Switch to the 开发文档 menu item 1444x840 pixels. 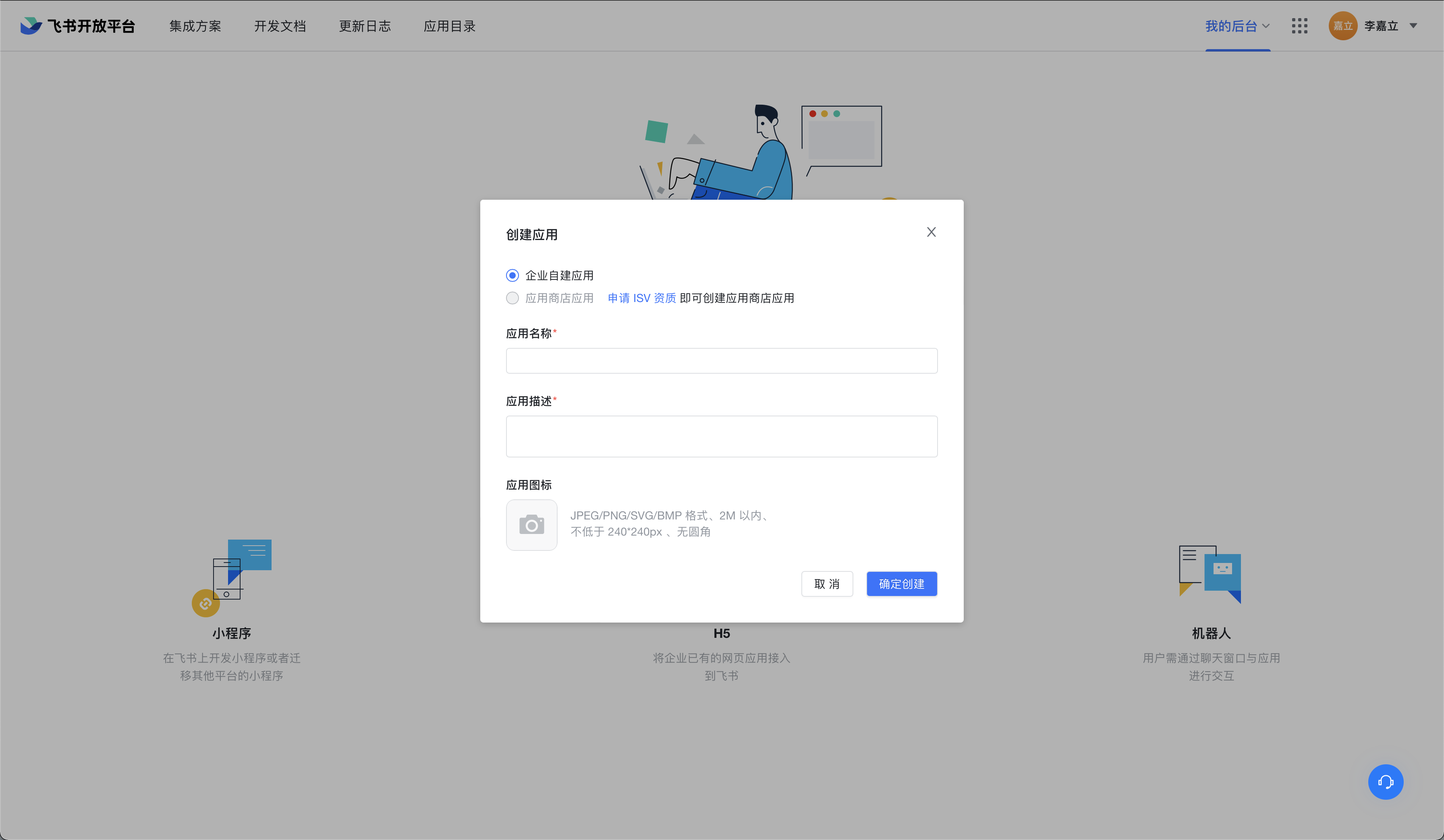pos(280,26)
